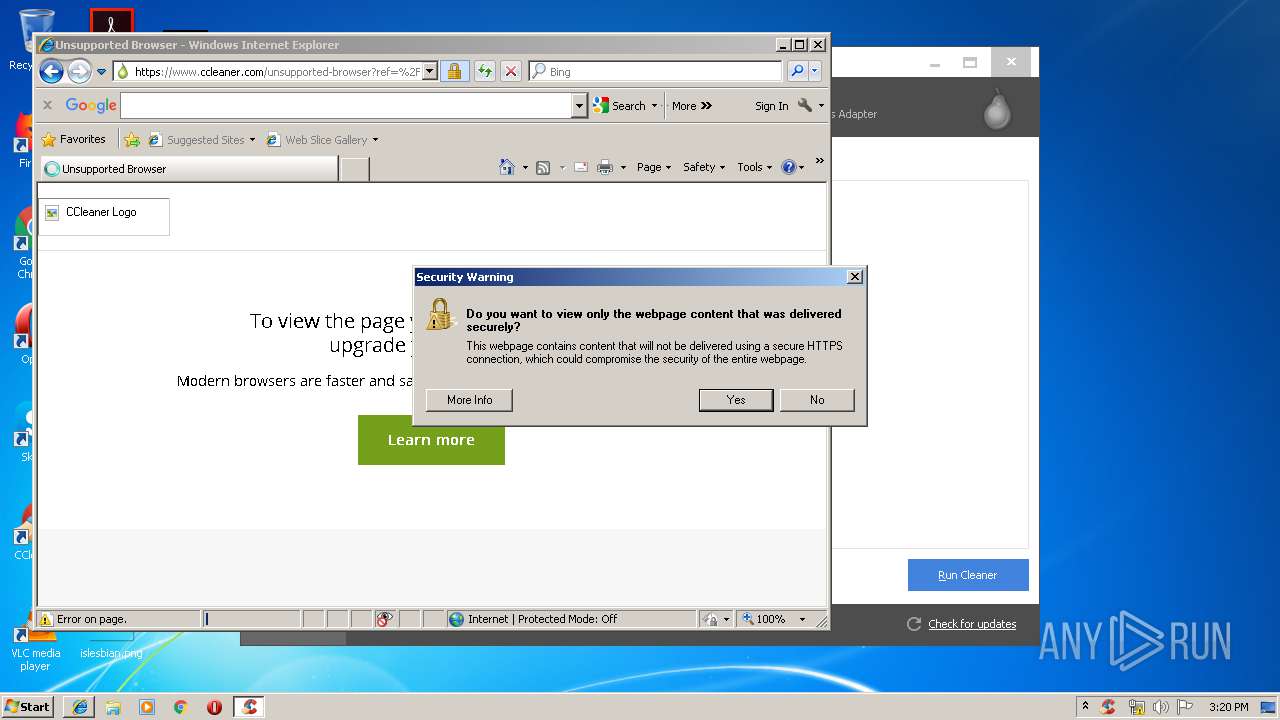Click the Add to Favorites Bar icon
The width and height of the screenshot is (1280, 720).
point(131,139)
